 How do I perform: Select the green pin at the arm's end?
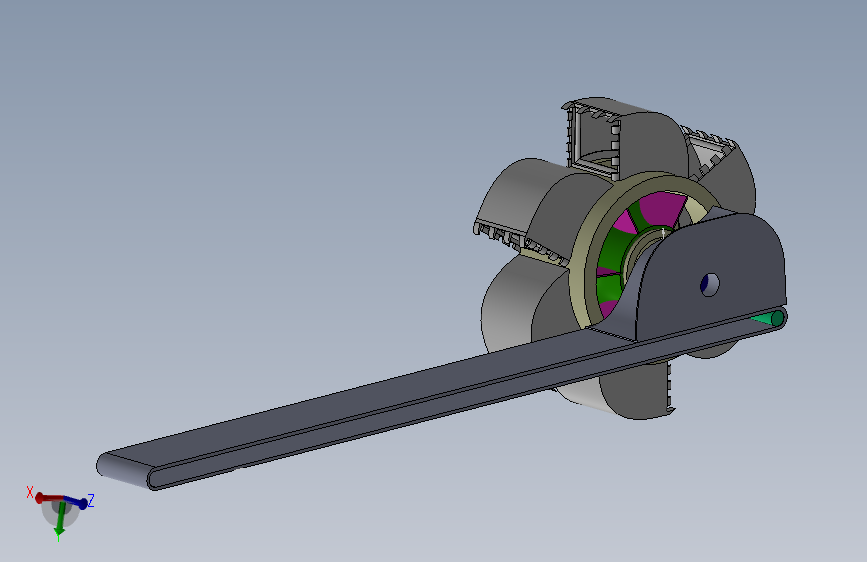pyautogui.click(x=769, y=319)
